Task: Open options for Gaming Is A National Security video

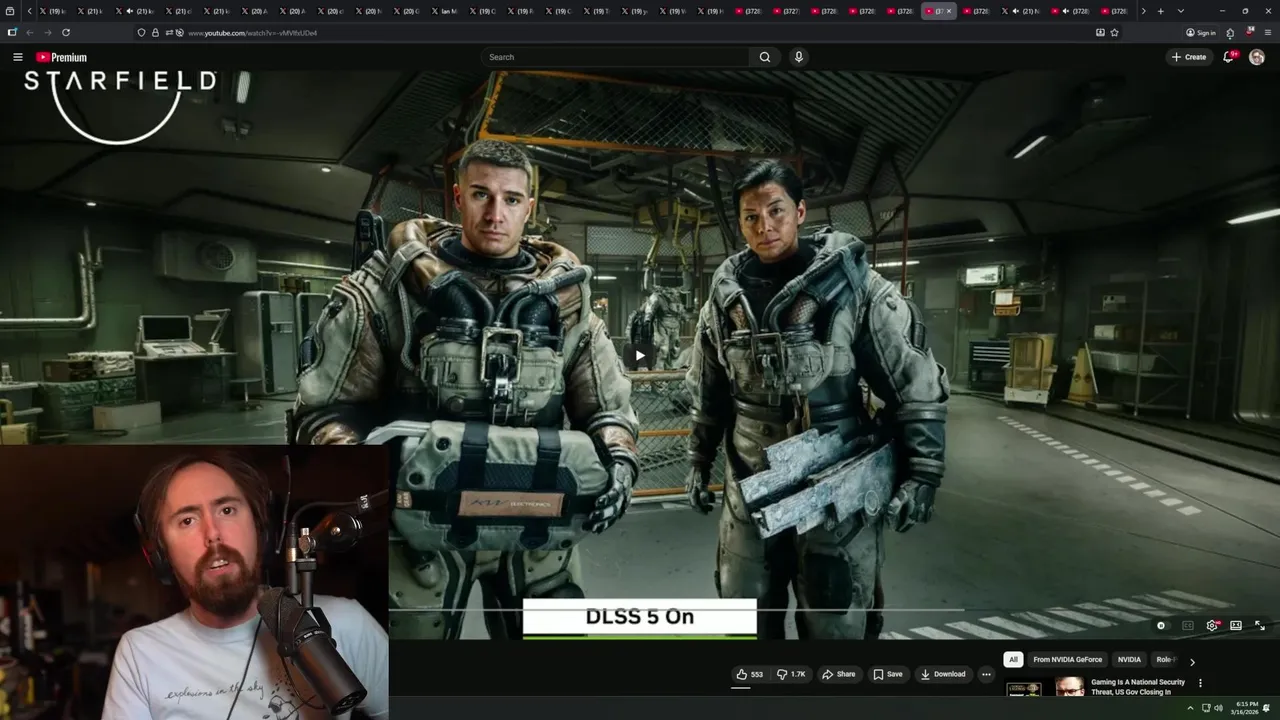Action: pyautogui.click(x=1200, y=683)
